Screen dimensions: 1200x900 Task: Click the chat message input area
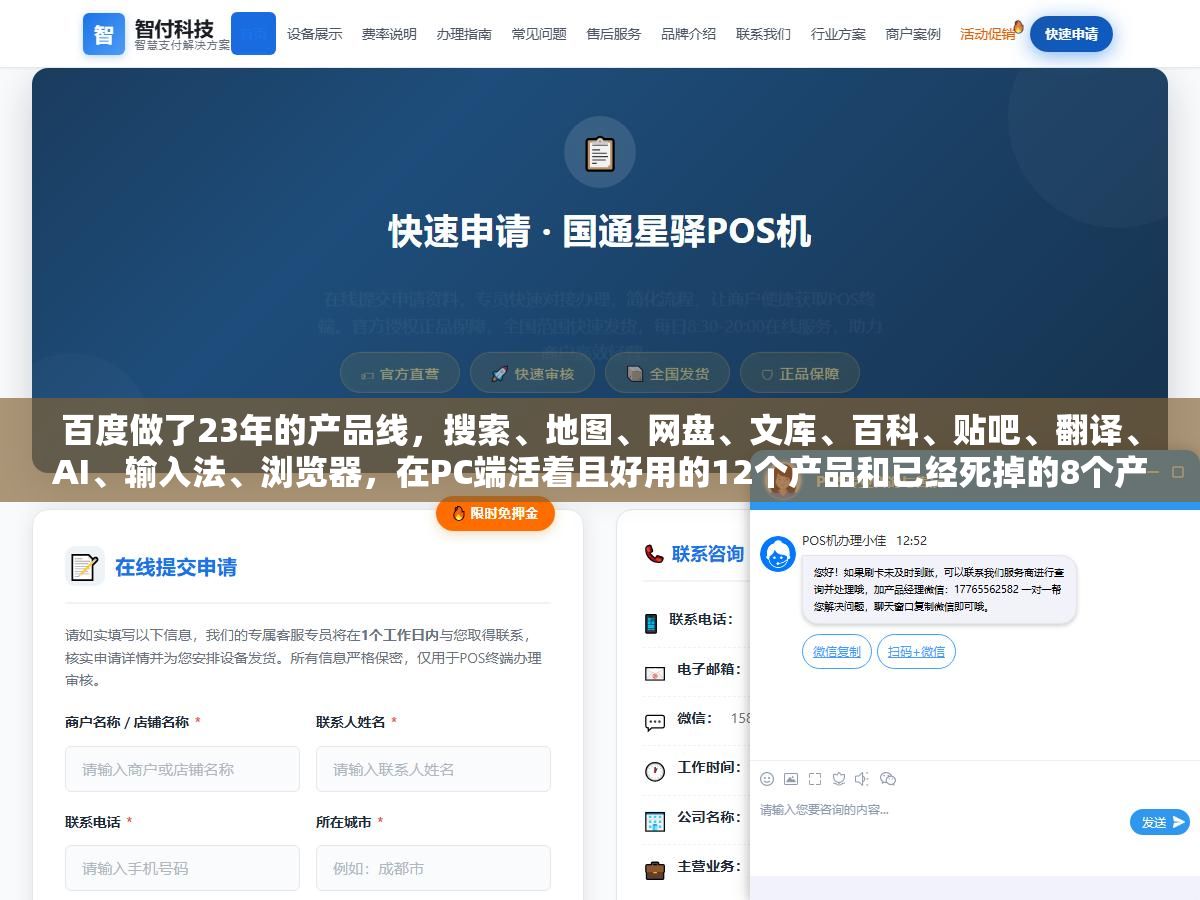tap(940, 822)
